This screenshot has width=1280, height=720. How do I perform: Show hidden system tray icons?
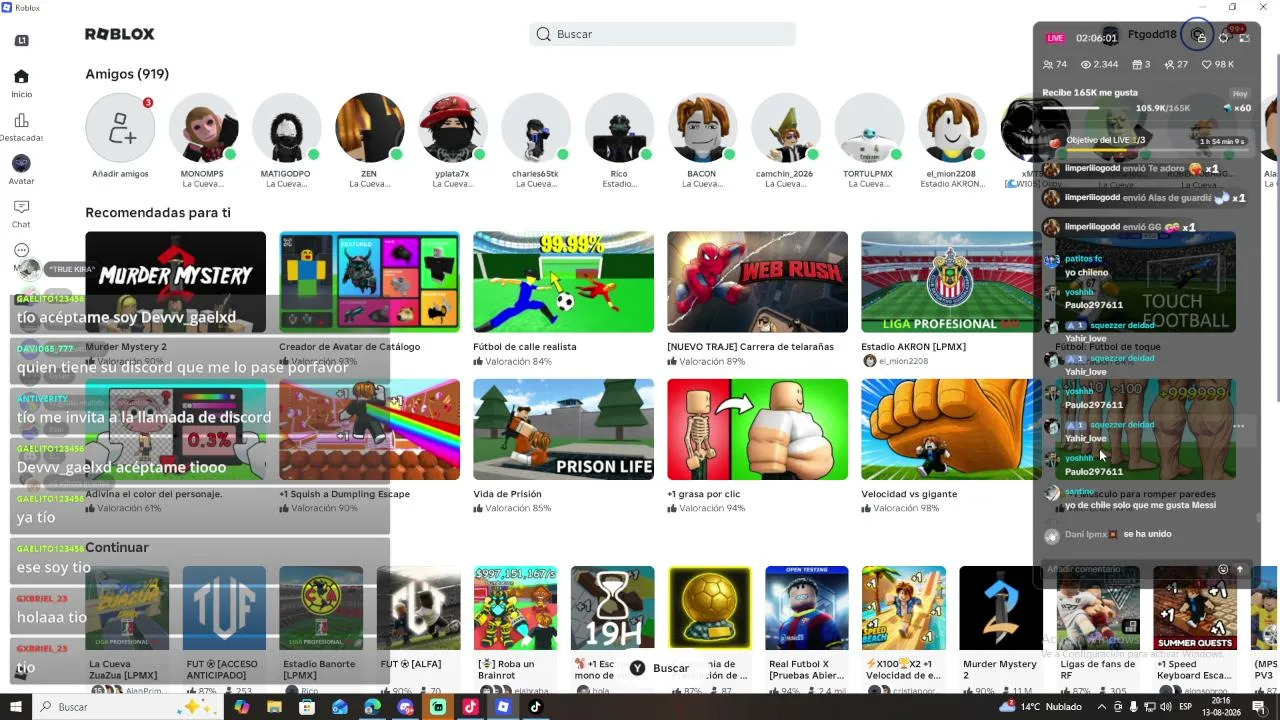[x=1101, y=707]
